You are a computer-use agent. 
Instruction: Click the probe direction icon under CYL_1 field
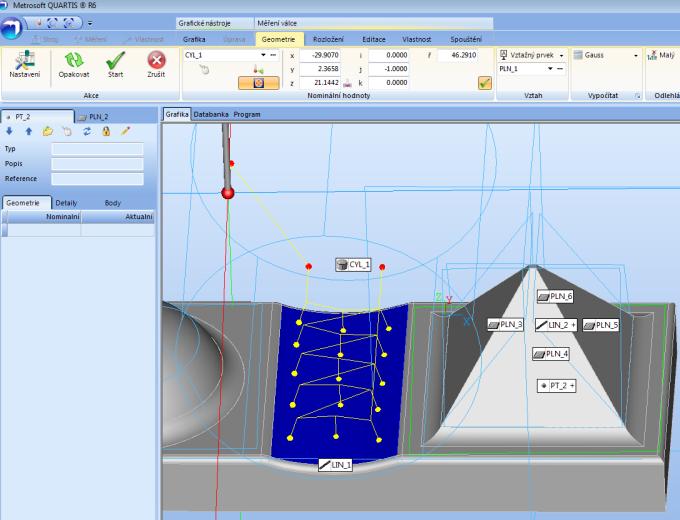click(x=258, y=69)
